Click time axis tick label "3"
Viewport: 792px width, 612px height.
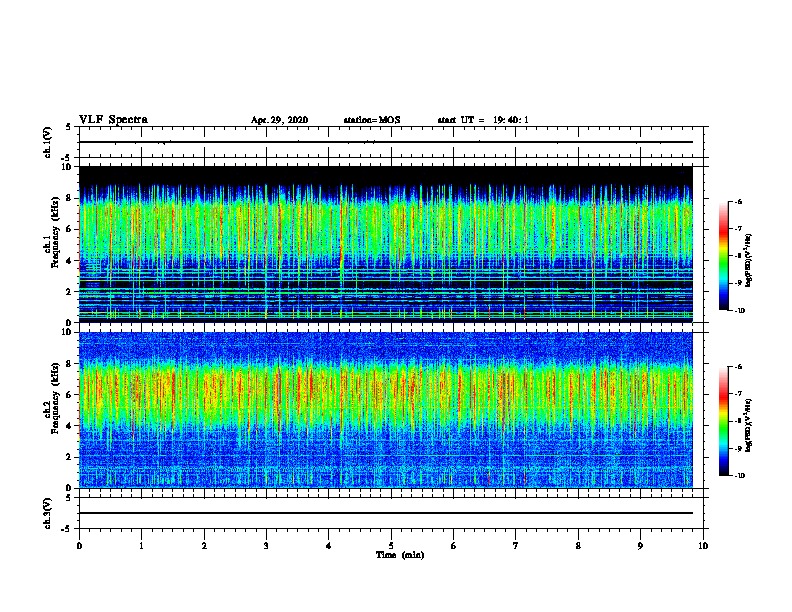click(266, 546)
